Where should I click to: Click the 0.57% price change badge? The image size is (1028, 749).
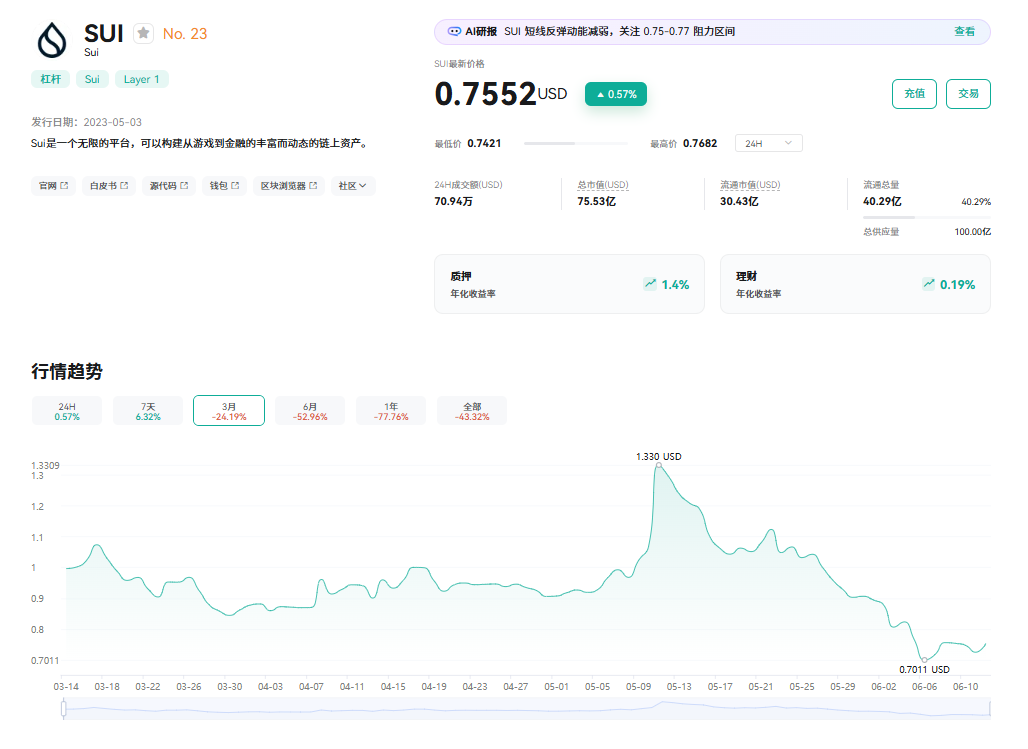tap(616, 94)
